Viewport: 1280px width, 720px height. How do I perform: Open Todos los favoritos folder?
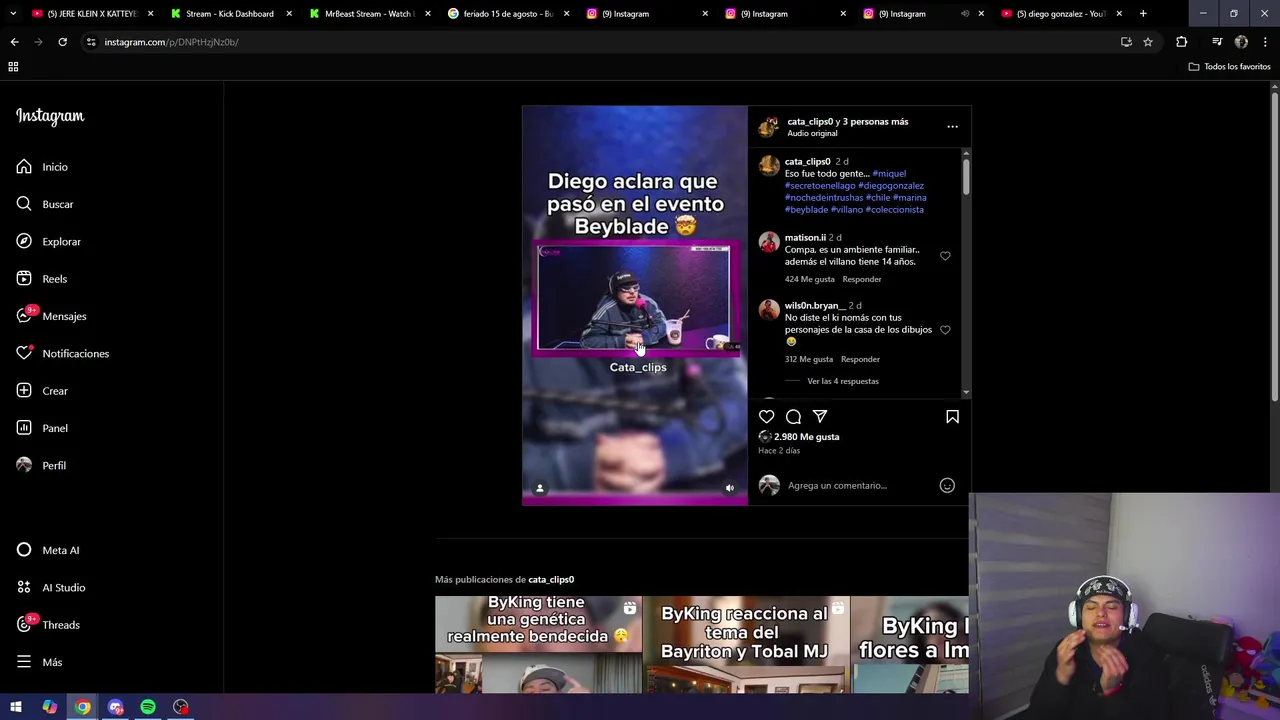tap(1229, 67)
